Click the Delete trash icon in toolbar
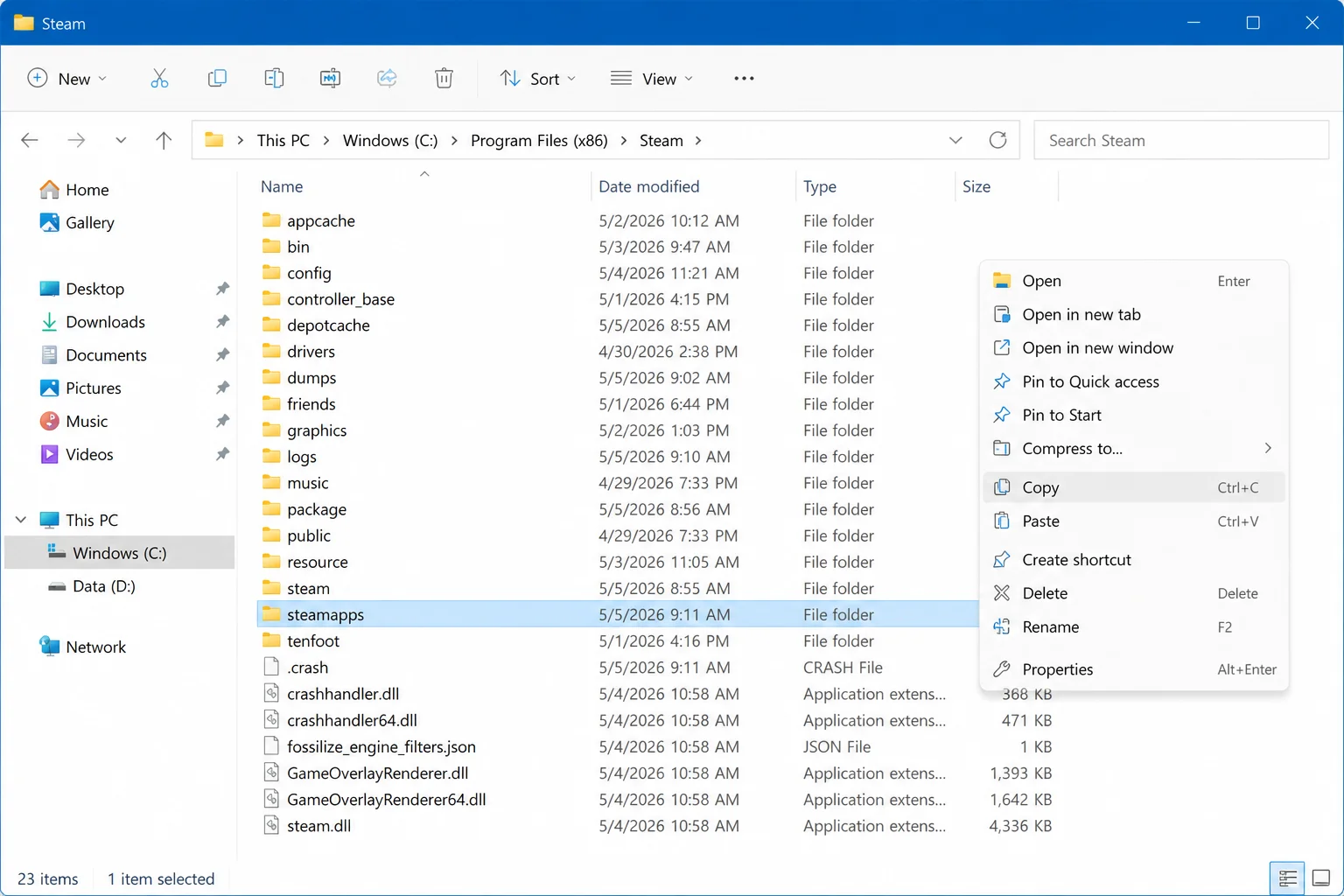Image resolution: width=1344 pixels, height=896 pixels. 444,79
